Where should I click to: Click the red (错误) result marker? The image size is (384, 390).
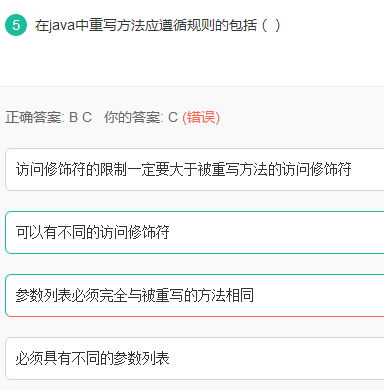click(x=201, y=117)
